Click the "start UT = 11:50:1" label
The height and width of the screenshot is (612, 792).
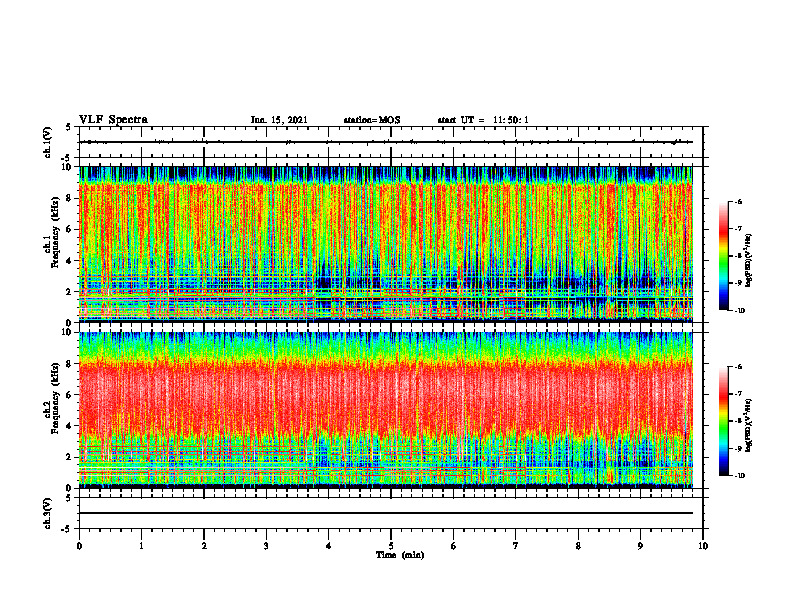click(483, 120)
